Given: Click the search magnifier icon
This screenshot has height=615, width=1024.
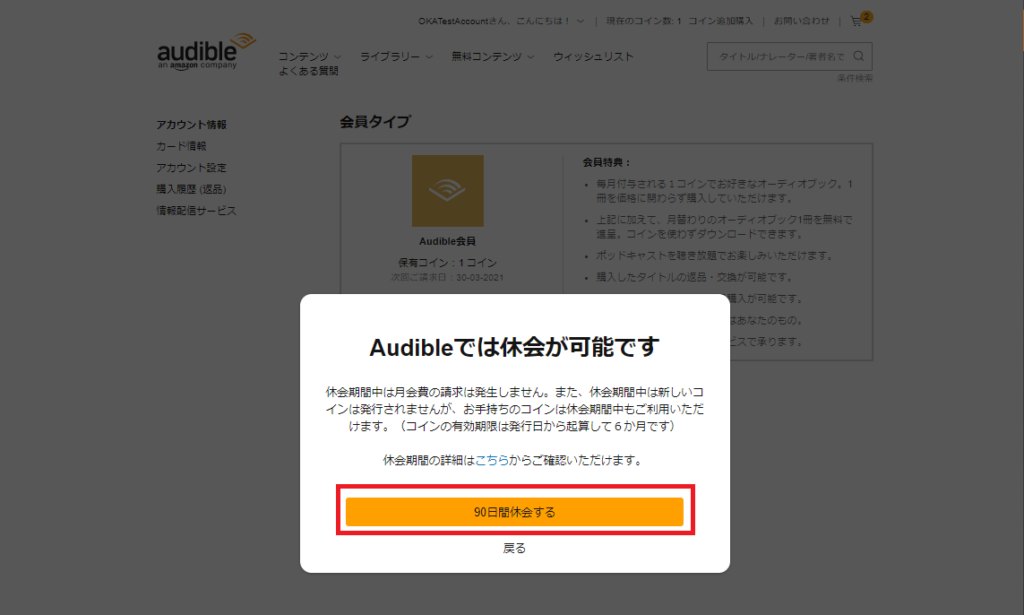Looking at the screenshot, I should pos(859,57).
